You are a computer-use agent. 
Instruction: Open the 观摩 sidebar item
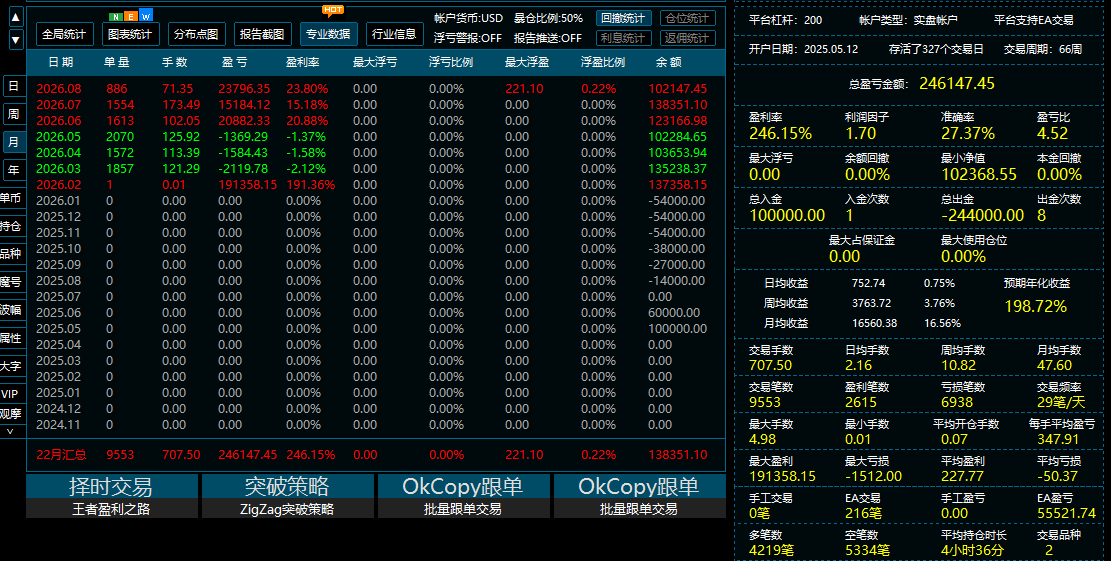pyautogui.click(x=11, y=414)
